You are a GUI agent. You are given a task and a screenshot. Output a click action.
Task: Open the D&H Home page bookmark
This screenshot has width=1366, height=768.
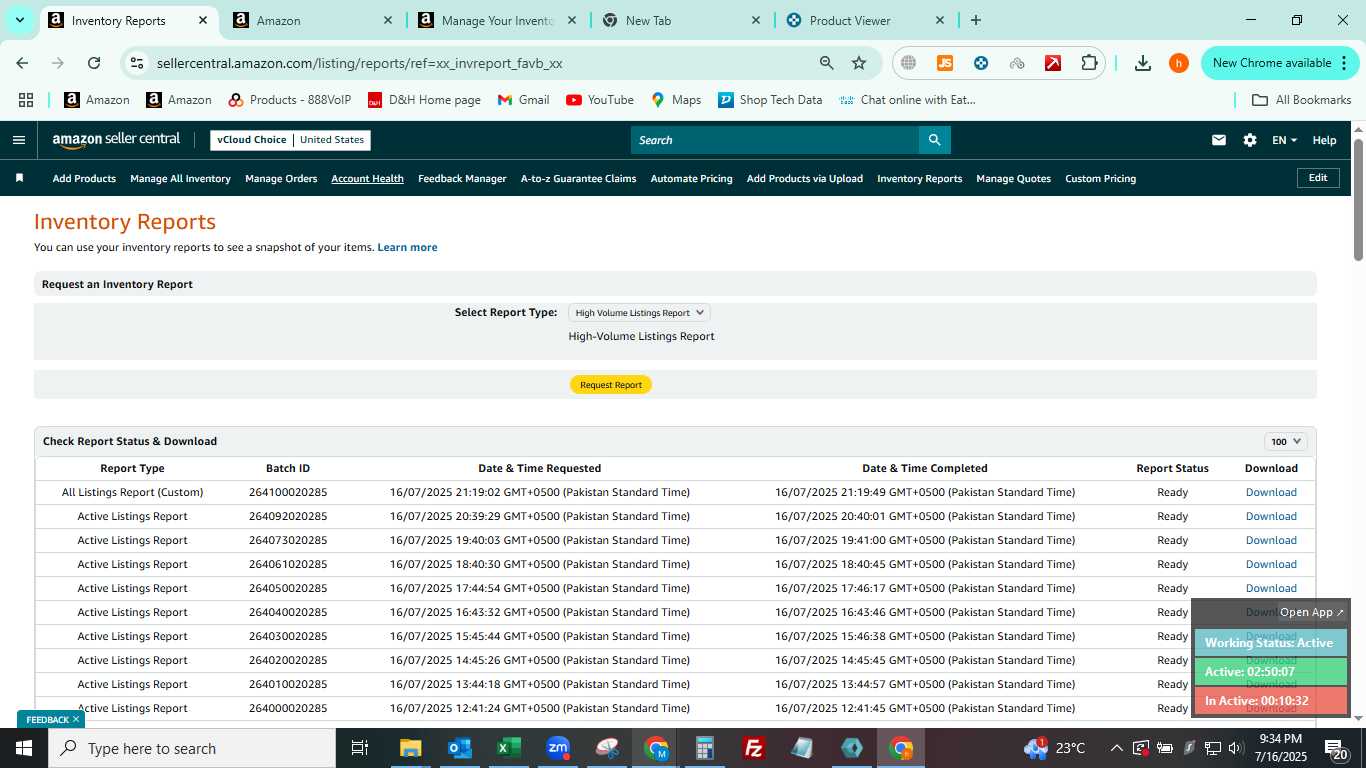(424, 100)
